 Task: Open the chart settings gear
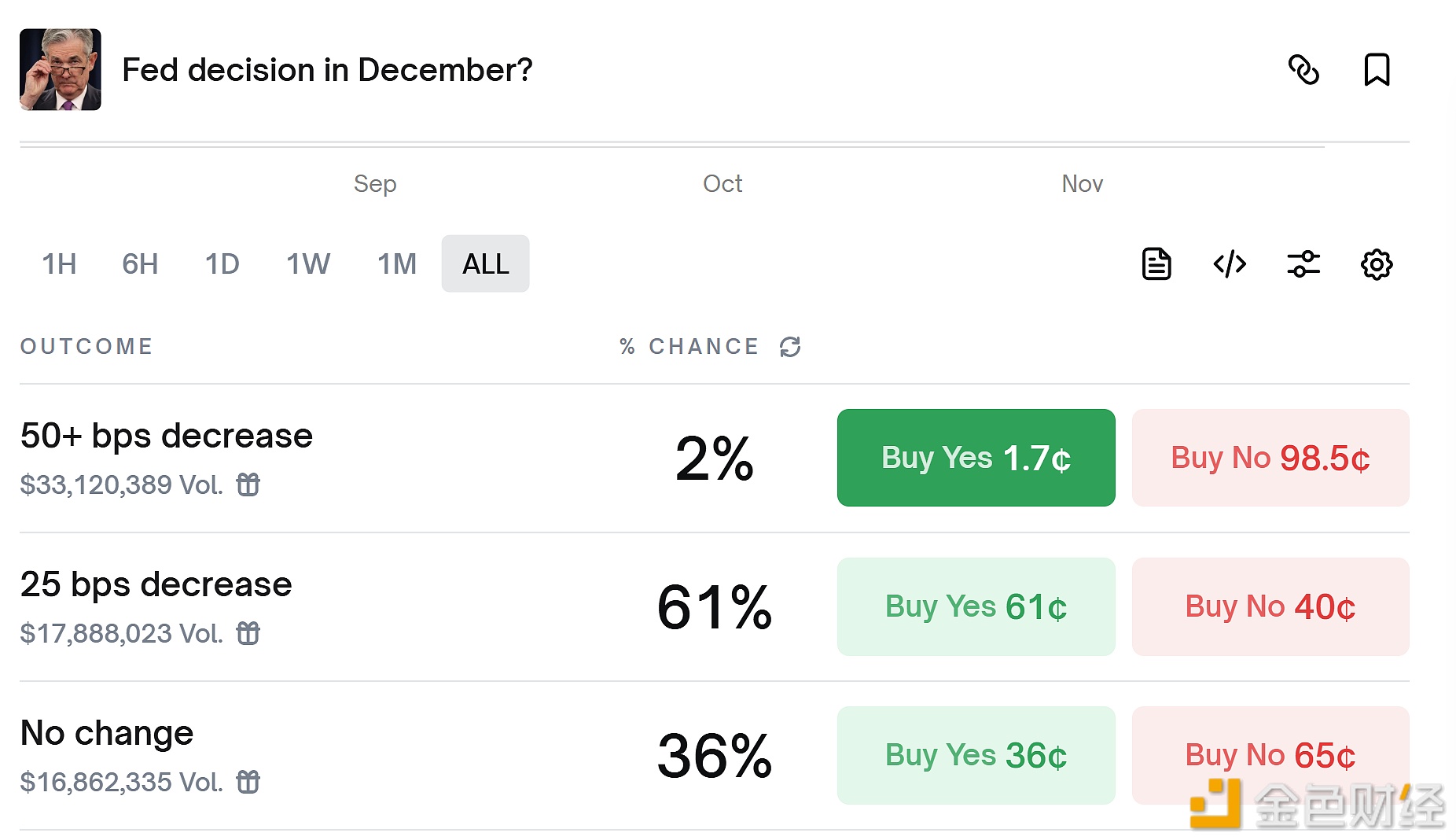tap(1375, 264)
